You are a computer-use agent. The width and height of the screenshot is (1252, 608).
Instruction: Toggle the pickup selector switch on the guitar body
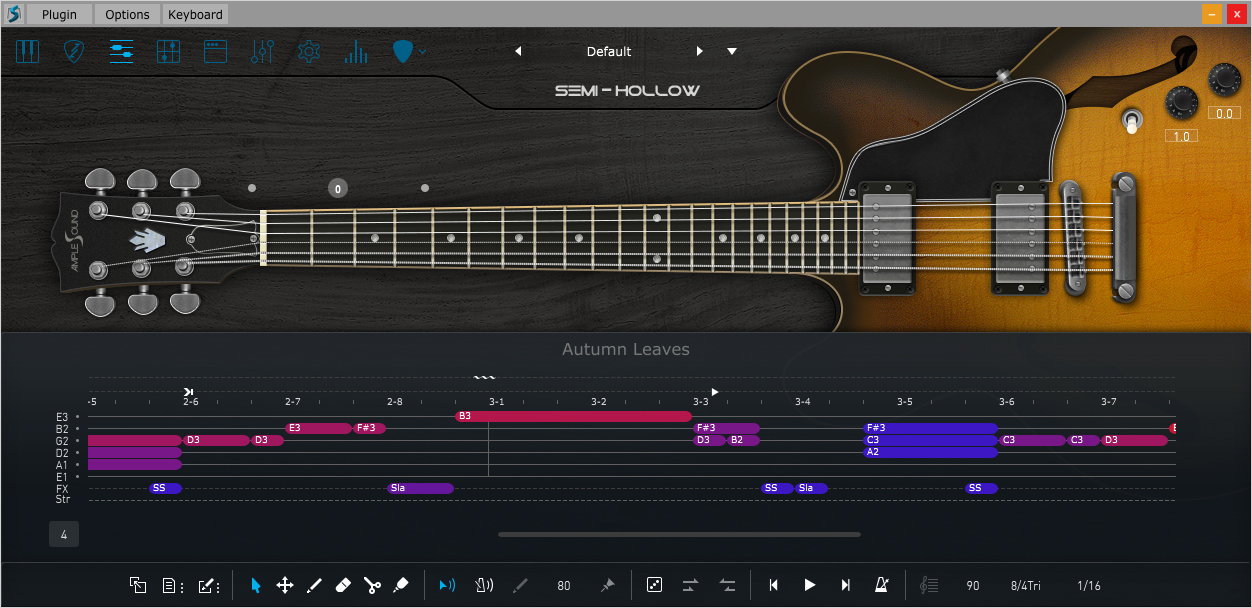coord(1131,122)
